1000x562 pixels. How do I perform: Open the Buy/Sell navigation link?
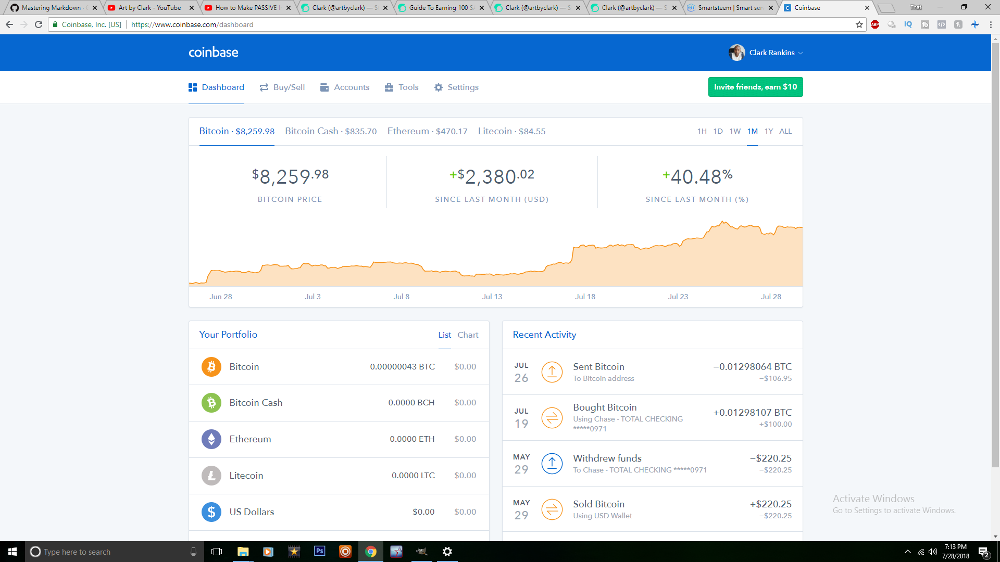point(282,87)
